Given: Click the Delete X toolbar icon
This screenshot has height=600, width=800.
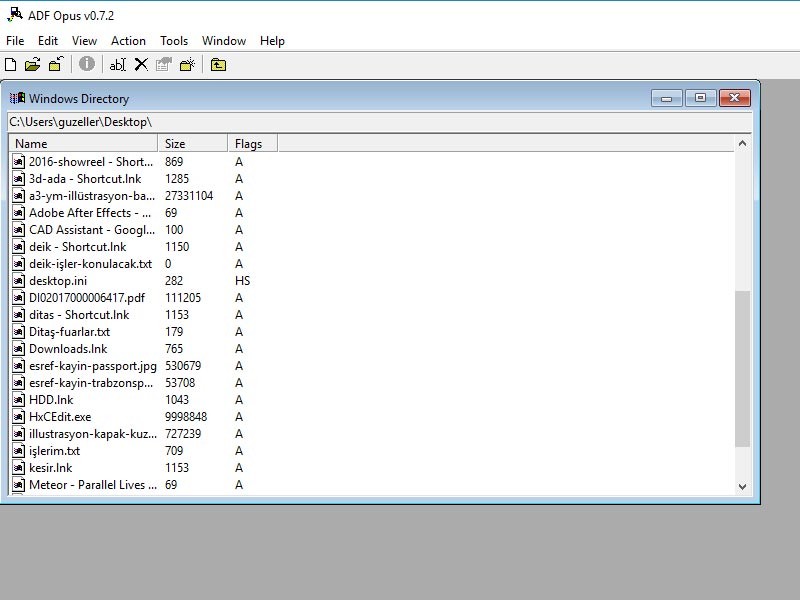Looking at the screenshot, I should click(x=141, y=64).
